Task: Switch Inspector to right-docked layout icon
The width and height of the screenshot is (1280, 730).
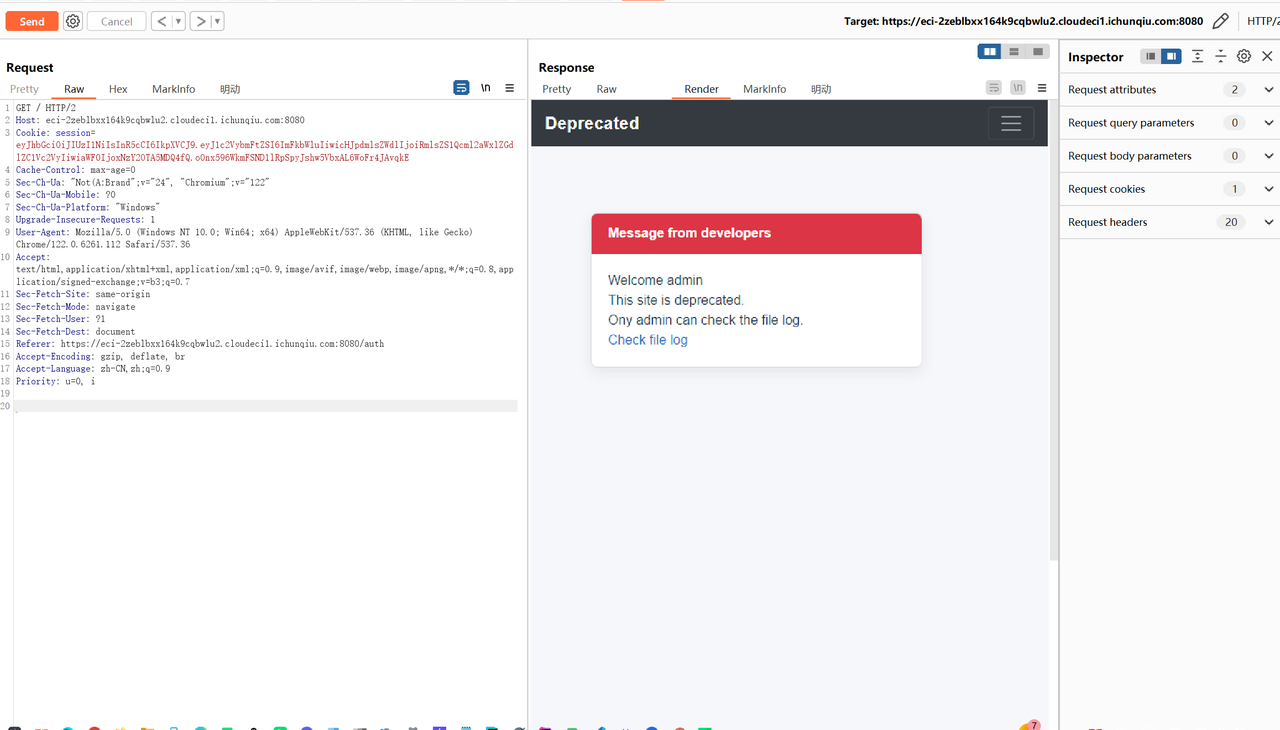Action: (1171, 57)
